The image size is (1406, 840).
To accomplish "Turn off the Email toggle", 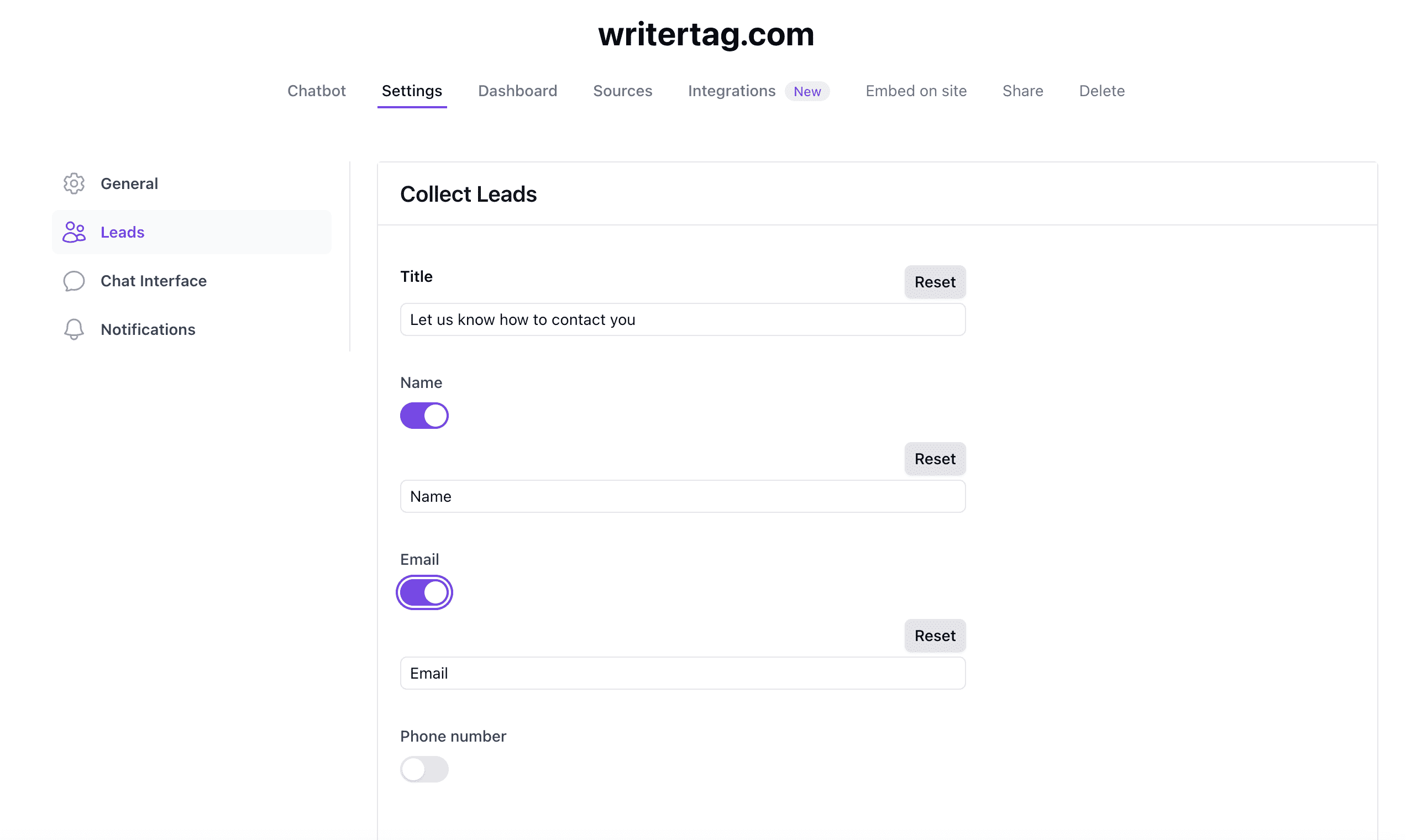I will pyautogui.click(x=424, y=592).
